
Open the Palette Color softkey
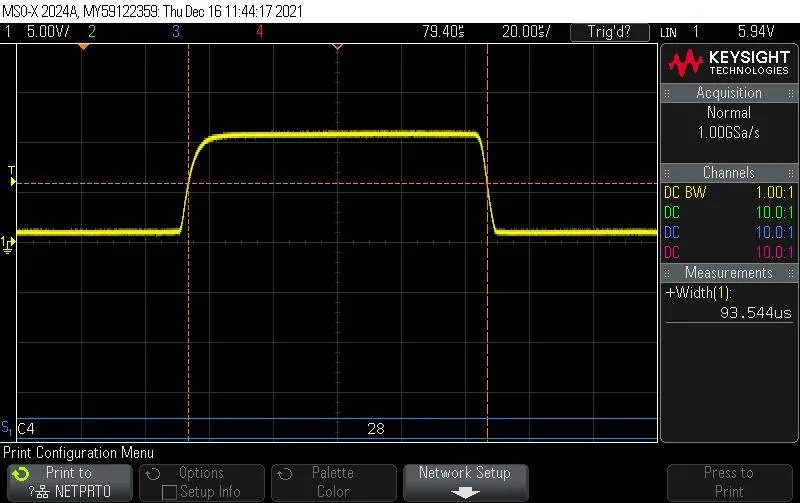[x=334, y=482]
